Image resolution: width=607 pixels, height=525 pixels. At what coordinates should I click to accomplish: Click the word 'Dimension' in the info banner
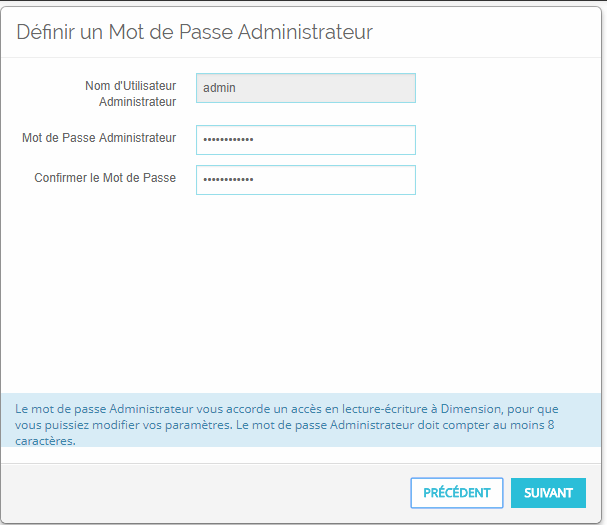tap(471, 409)
